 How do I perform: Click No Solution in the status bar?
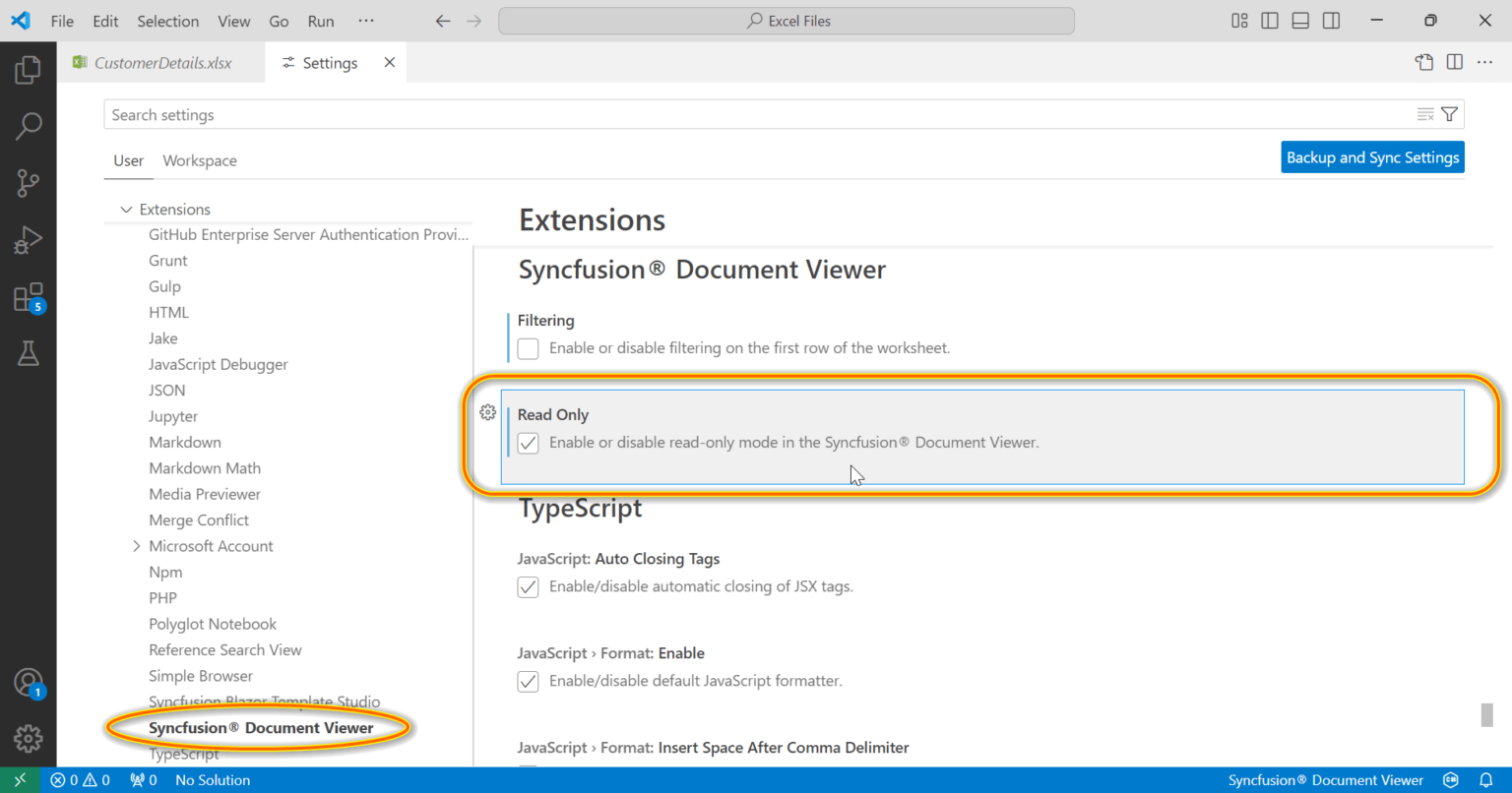pyautogui.click(x=213, y=779)
